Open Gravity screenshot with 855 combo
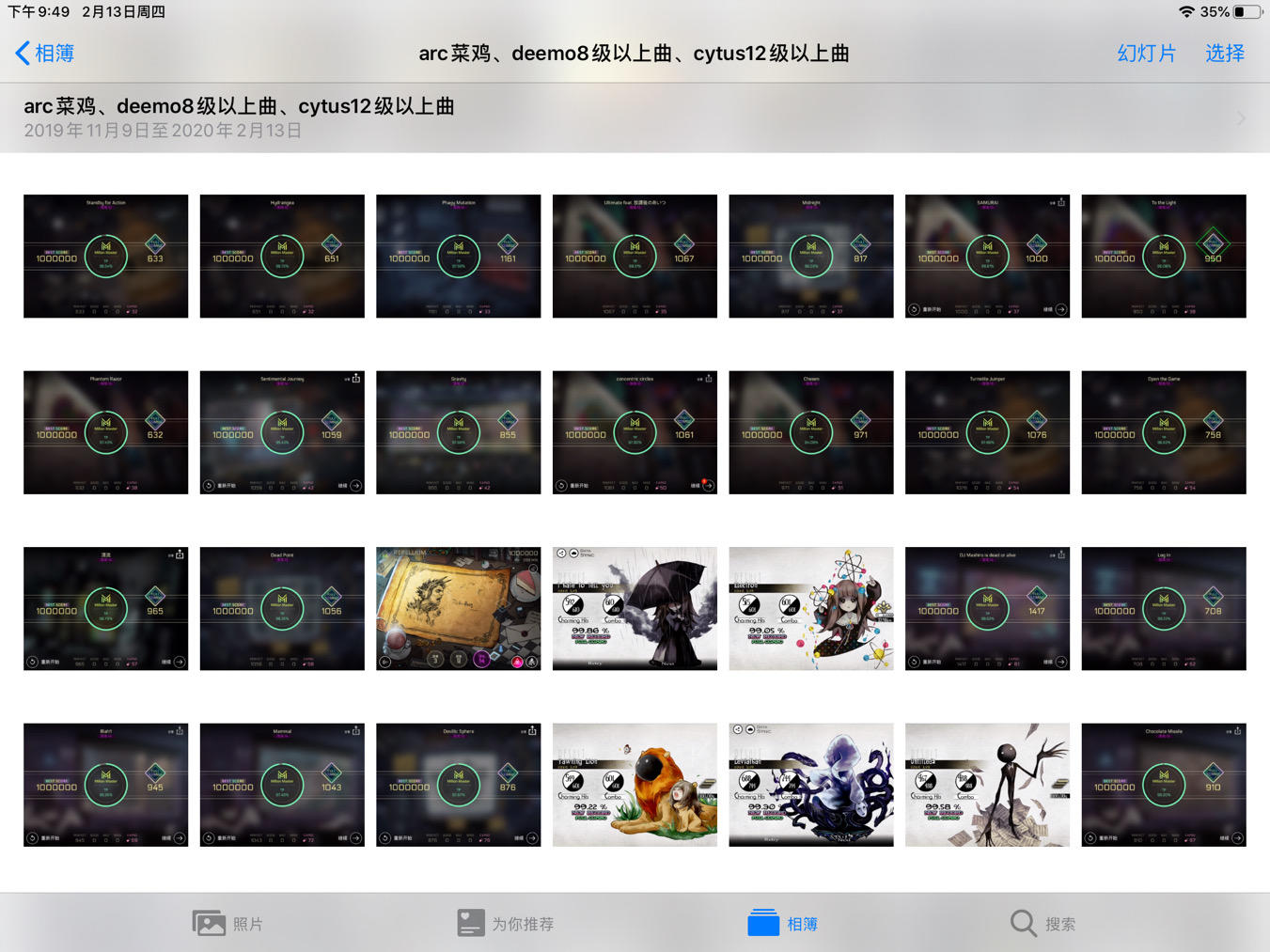1270x952 pixels. pos(459,432)
